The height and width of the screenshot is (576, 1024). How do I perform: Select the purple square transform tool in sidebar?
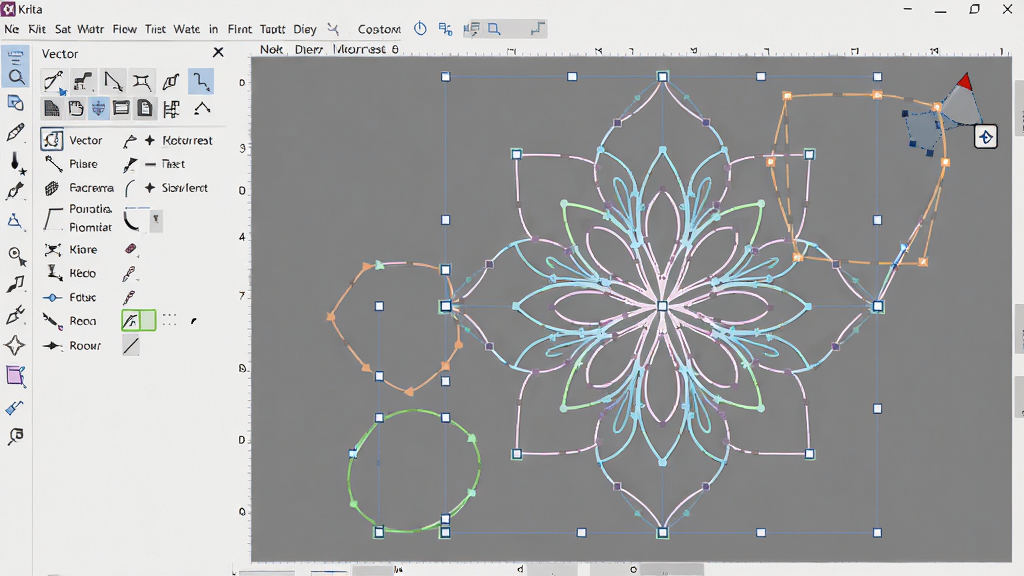pyautogui.click(x=16, y=376)
